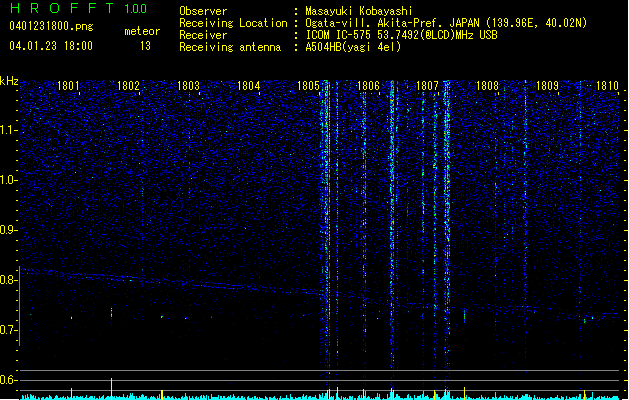Click the tallest yellow spike near 1802
The height and width of the screenshot is (400, 629).
tap(112, 388)
